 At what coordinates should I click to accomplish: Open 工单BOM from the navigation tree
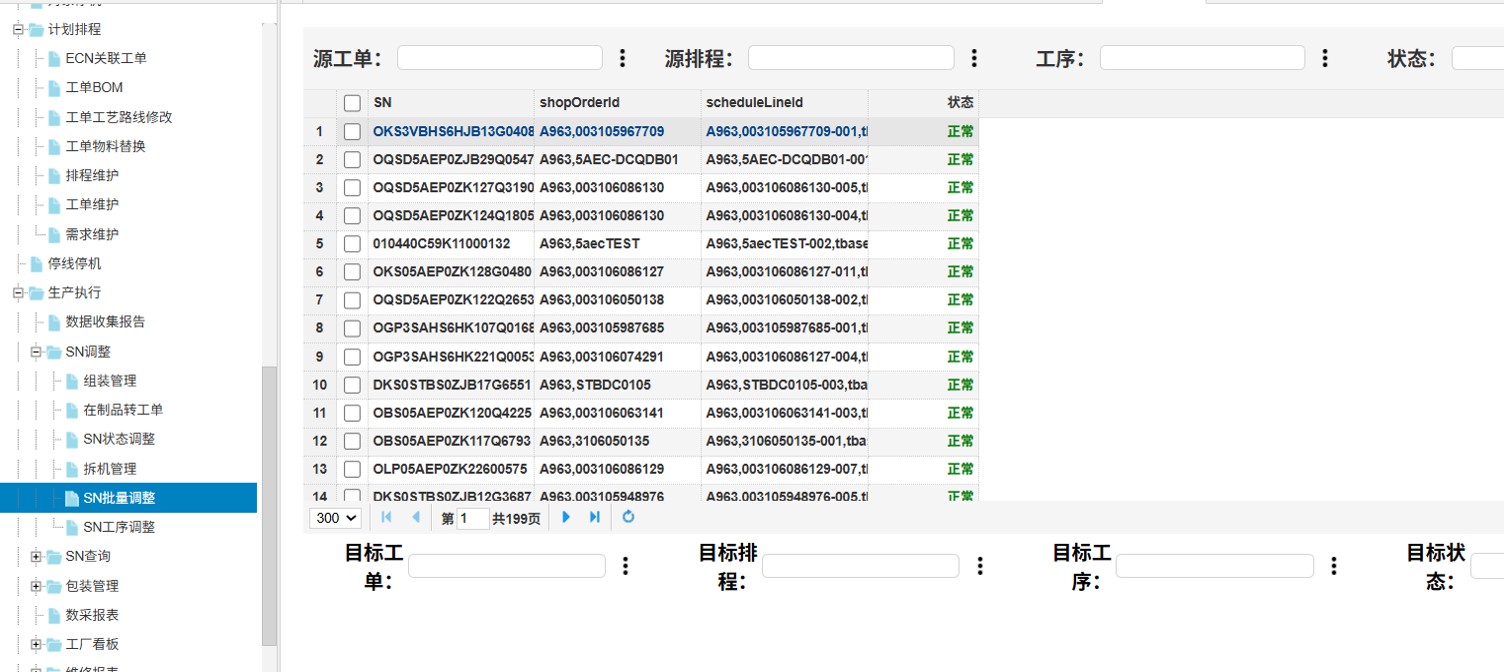[94, 88]
